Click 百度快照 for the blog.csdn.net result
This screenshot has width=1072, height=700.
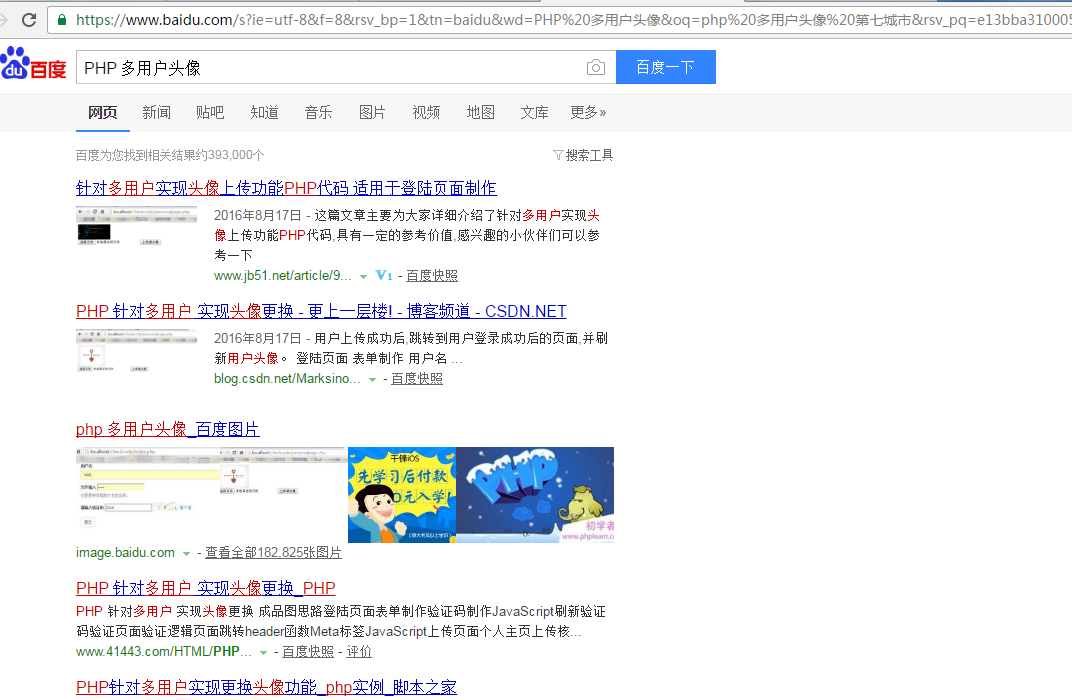[417, 379]
